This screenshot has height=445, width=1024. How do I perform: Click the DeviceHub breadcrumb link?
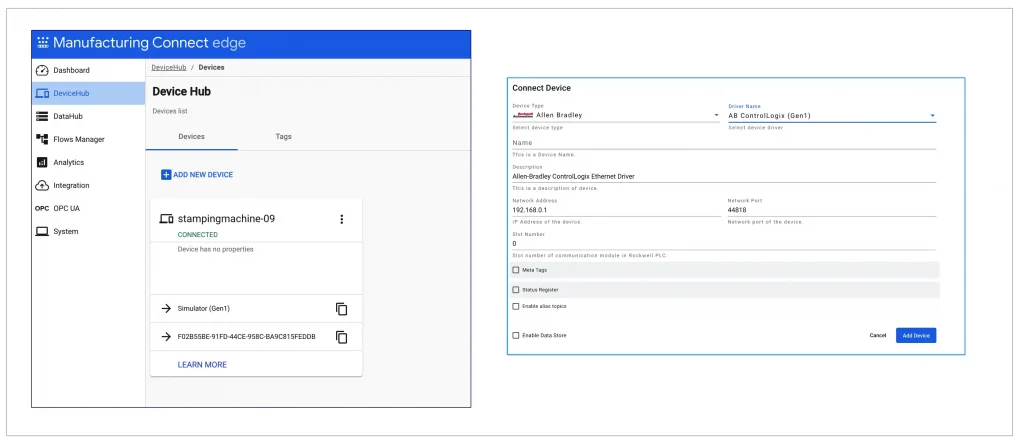(168, 67)
